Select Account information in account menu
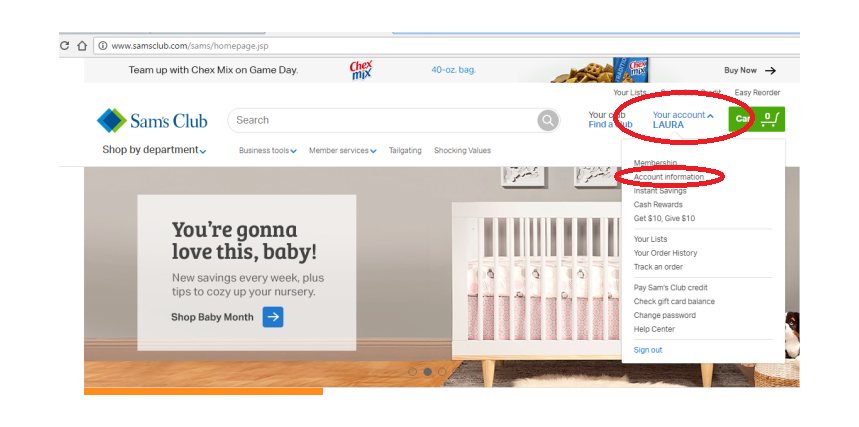This screenshot has width=859, height=427. point(668,177)
